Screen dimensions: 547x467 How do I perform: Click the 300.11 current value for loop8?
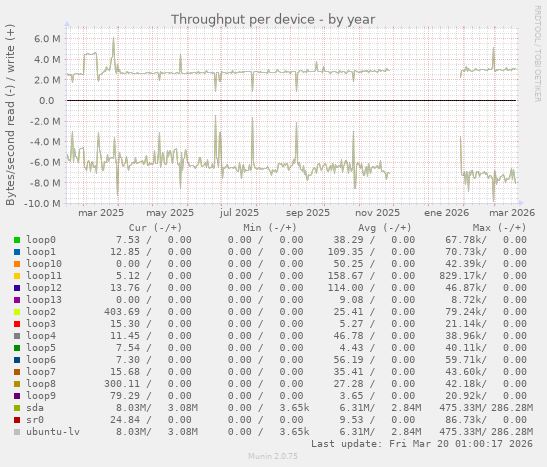[x=122, y=384]
